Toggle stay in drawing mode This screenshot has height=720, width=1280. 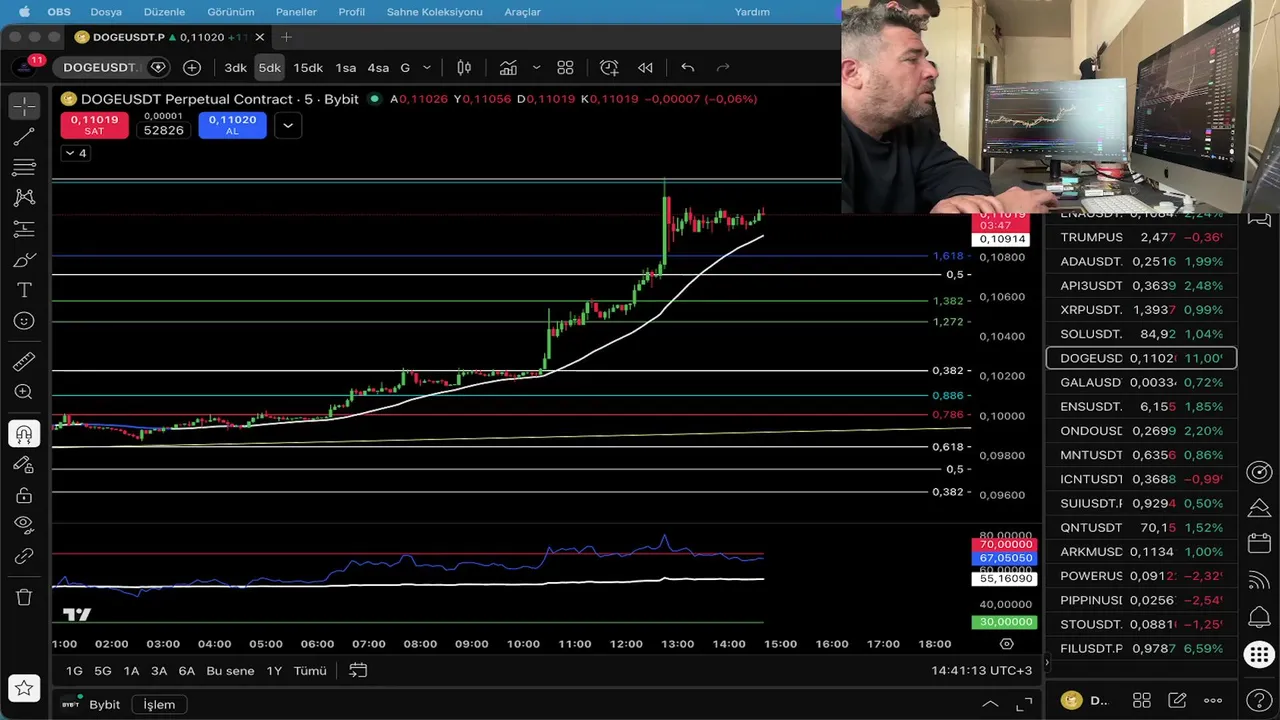point(24,464)
